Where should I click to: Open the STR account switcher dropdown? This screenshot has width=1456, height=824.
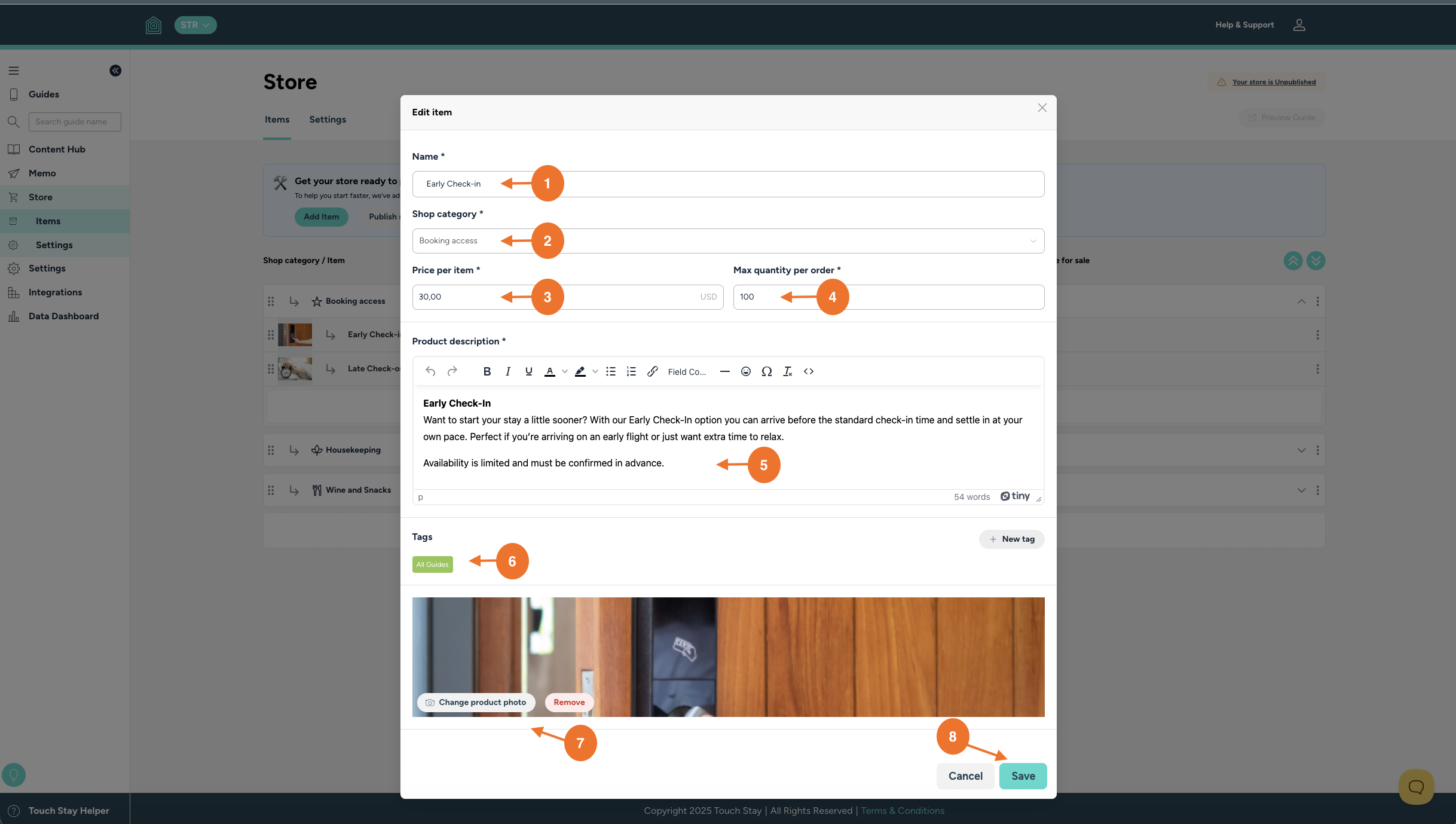pyautogui.click(x=195, y=25)
